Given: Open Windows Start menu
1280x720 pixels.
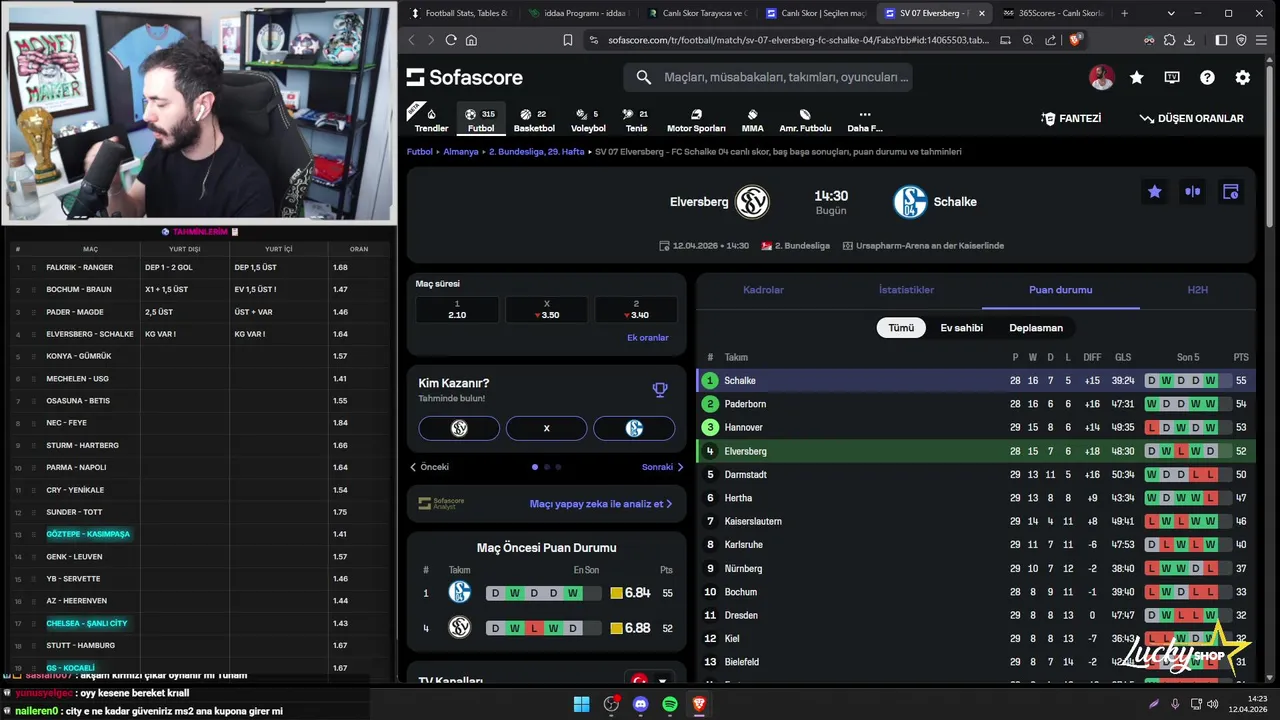Looking at the screenshot, I should click(581, 704).
